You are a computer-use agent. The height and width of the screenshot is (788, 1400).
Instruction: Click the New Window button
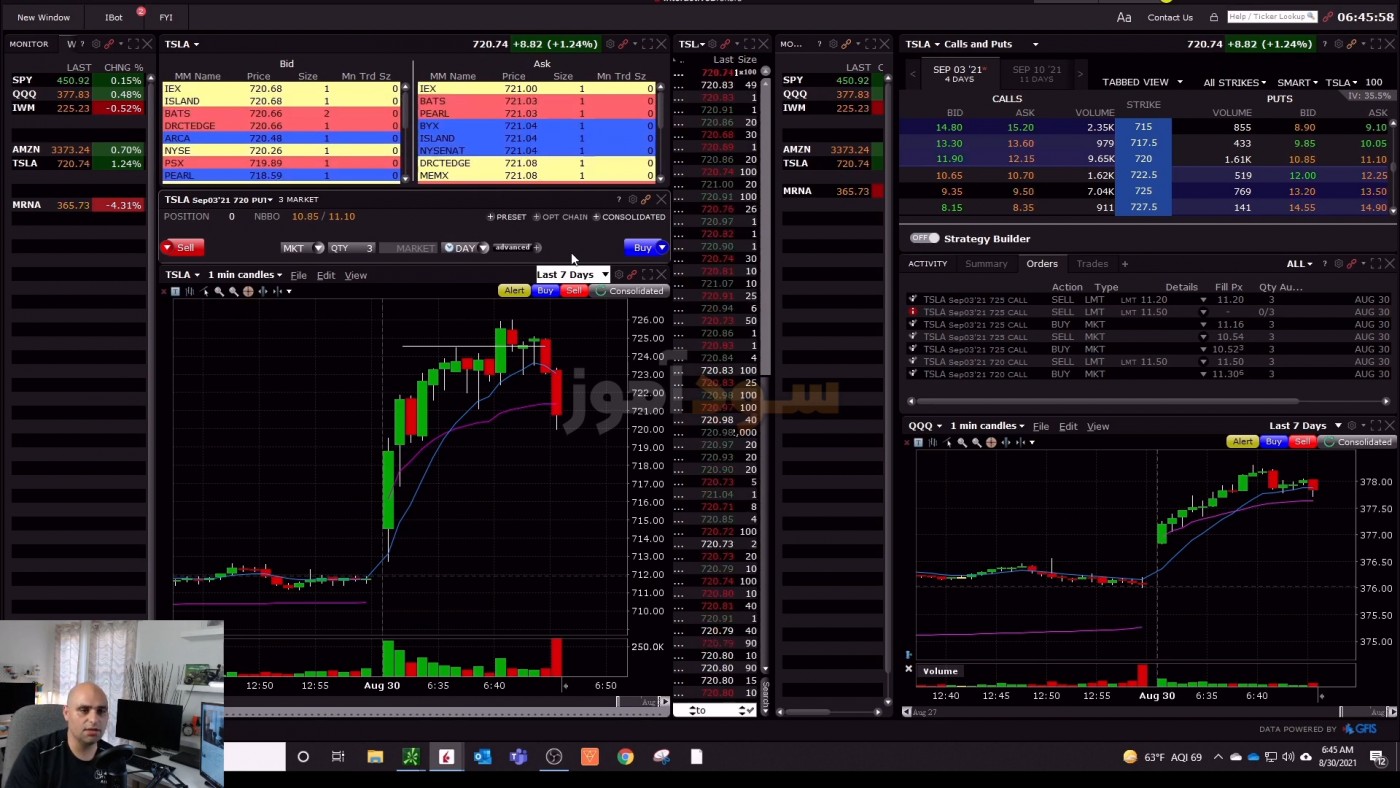(x=44, y=17)
